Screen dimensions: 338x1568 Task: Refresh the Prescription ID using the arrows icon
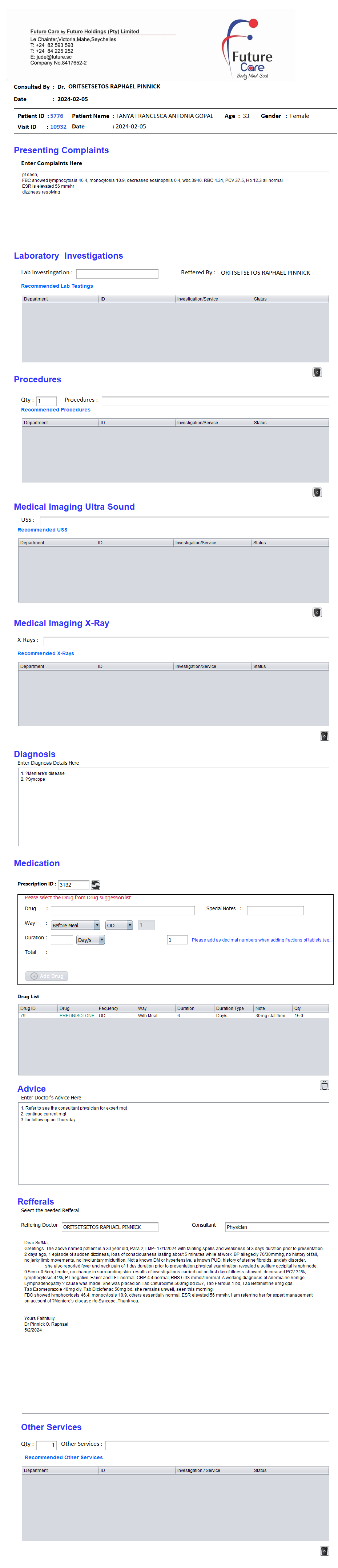96,884
